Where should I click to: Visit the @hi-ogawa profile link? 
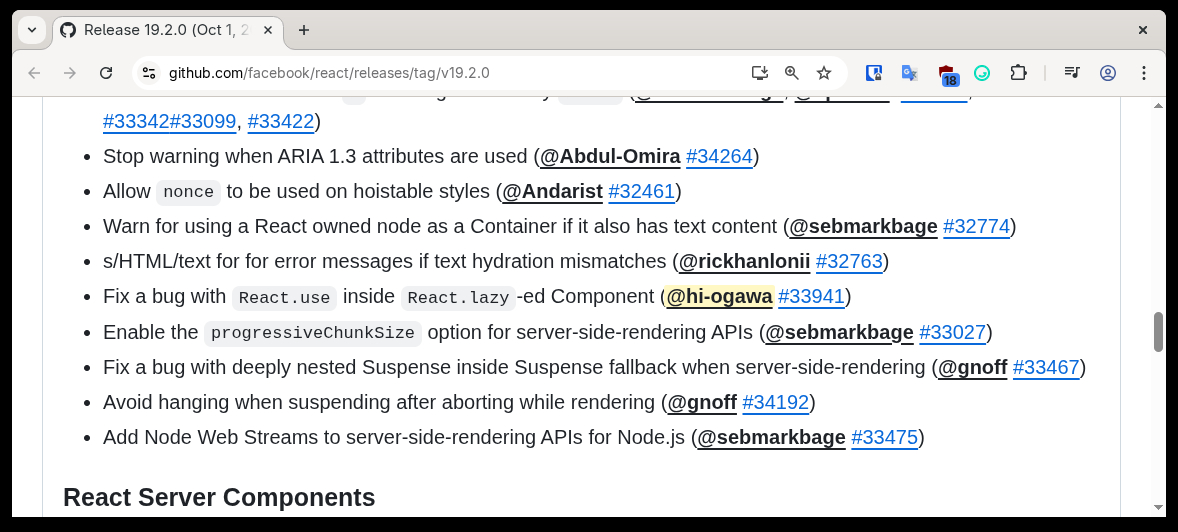click(x=719, y=297)
